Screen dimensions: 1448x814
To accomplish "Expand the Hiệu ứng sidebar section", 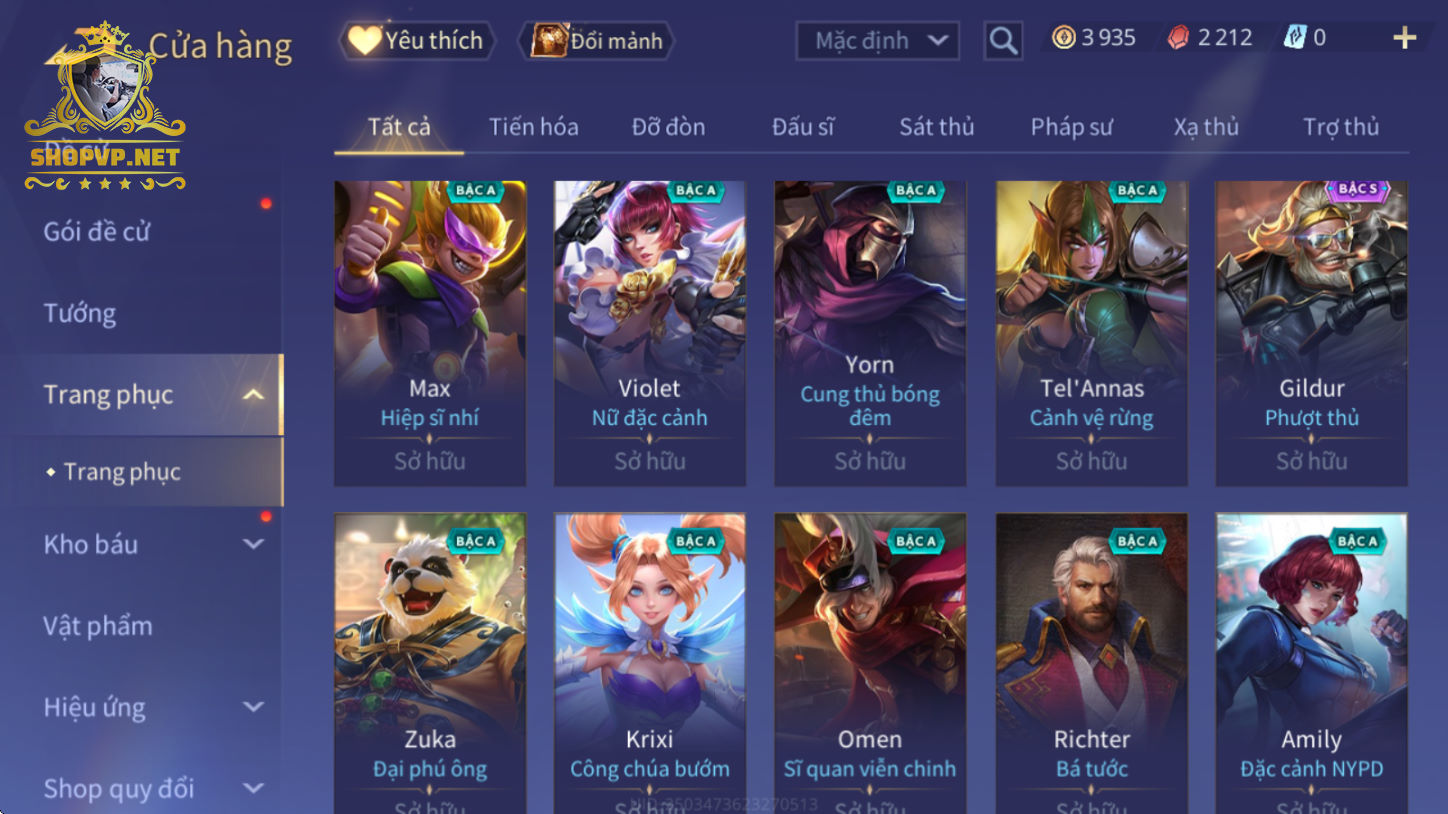I will point(253,707).
